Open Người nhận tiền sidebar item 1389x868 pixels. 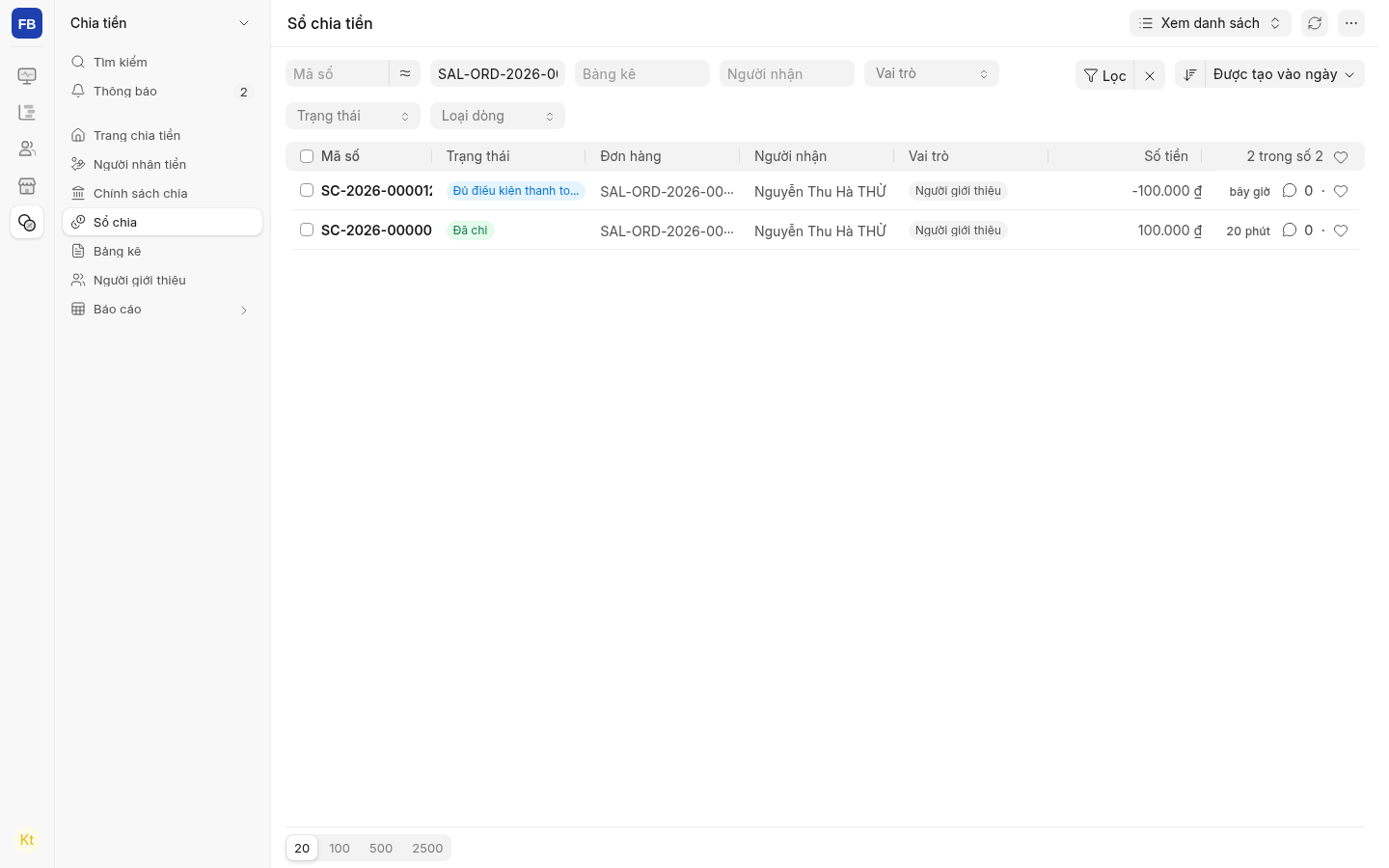162,165
